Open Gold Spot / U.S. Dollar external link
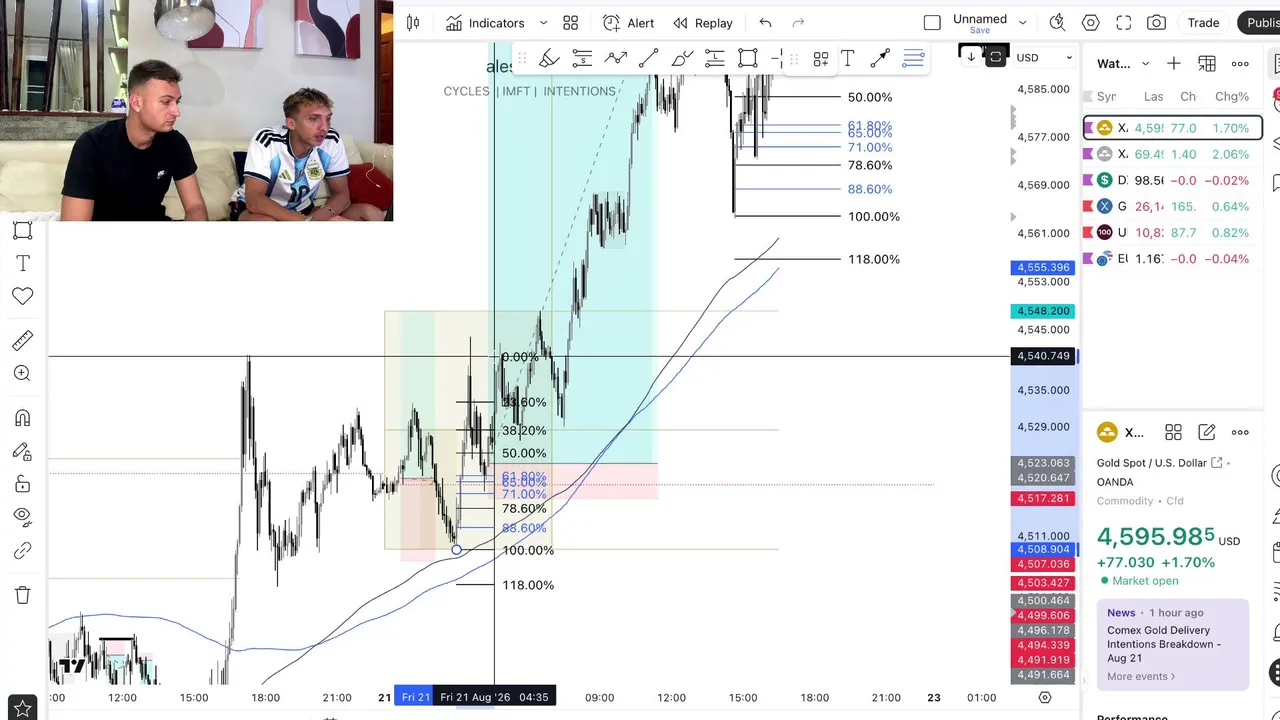Image resolution: width=1280 pixels, height=720 pixels. tap(1217, 463)
